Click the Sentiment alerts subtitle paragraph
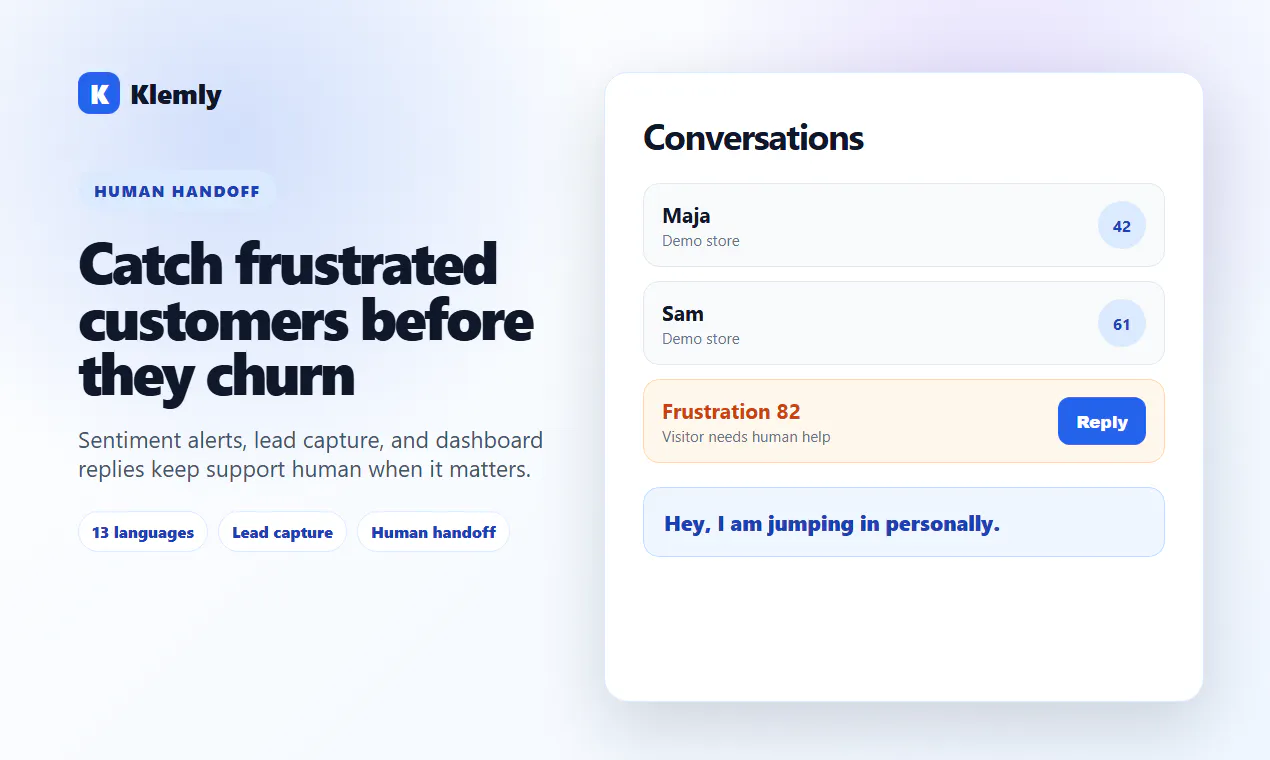Screen dimensions: 1270x760 tap(311, 454)
